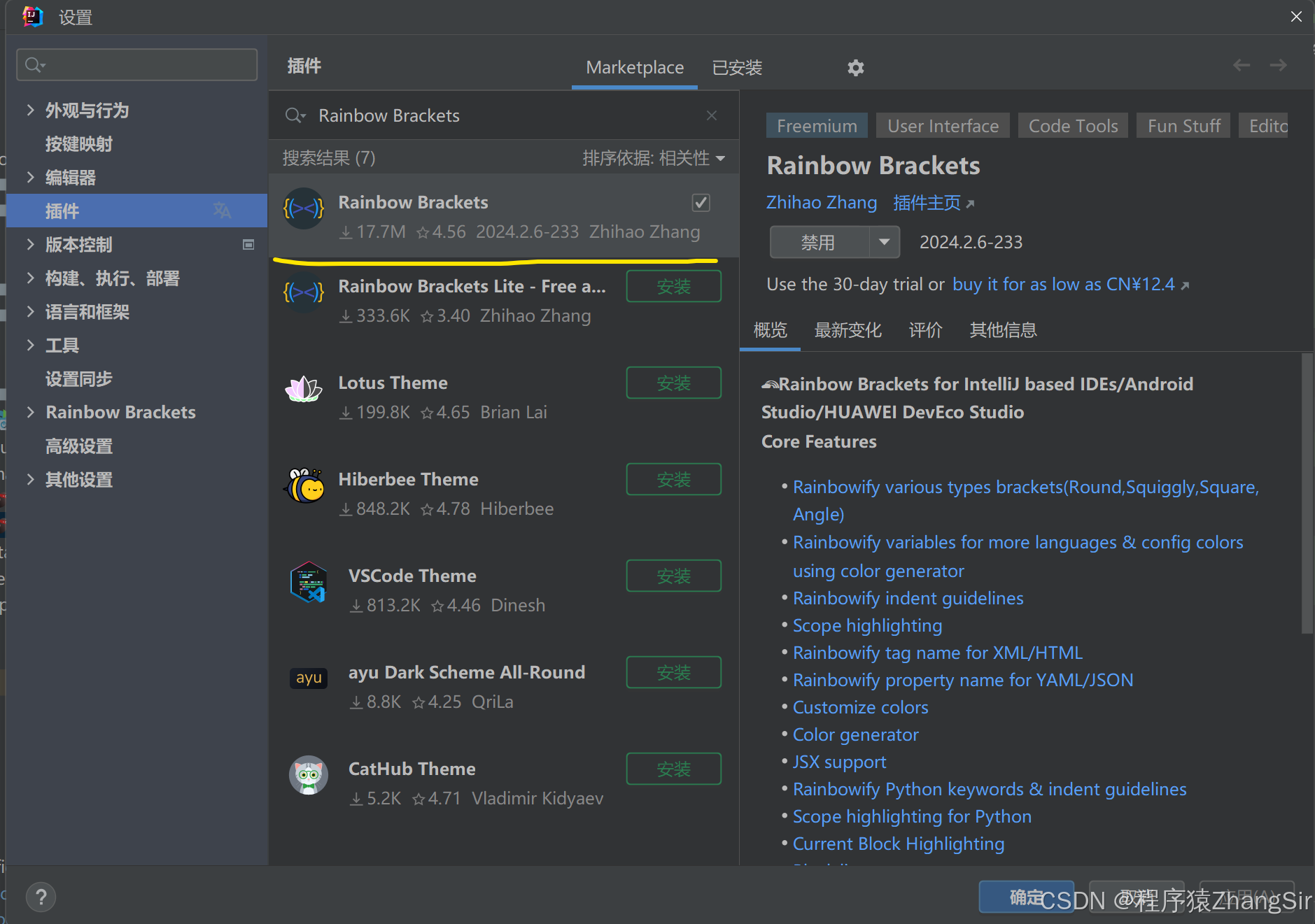Open the Zhihao Zhang author link
The width and height of the screenshot is (1315, 924).
click(821, 203)
